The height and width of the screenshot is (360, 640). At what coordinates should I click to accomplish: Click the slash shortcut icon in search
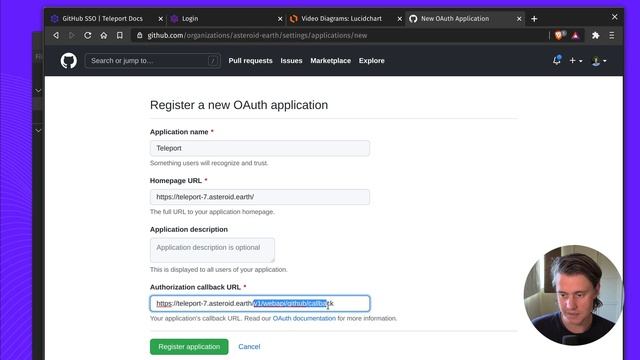coord(213,61)
